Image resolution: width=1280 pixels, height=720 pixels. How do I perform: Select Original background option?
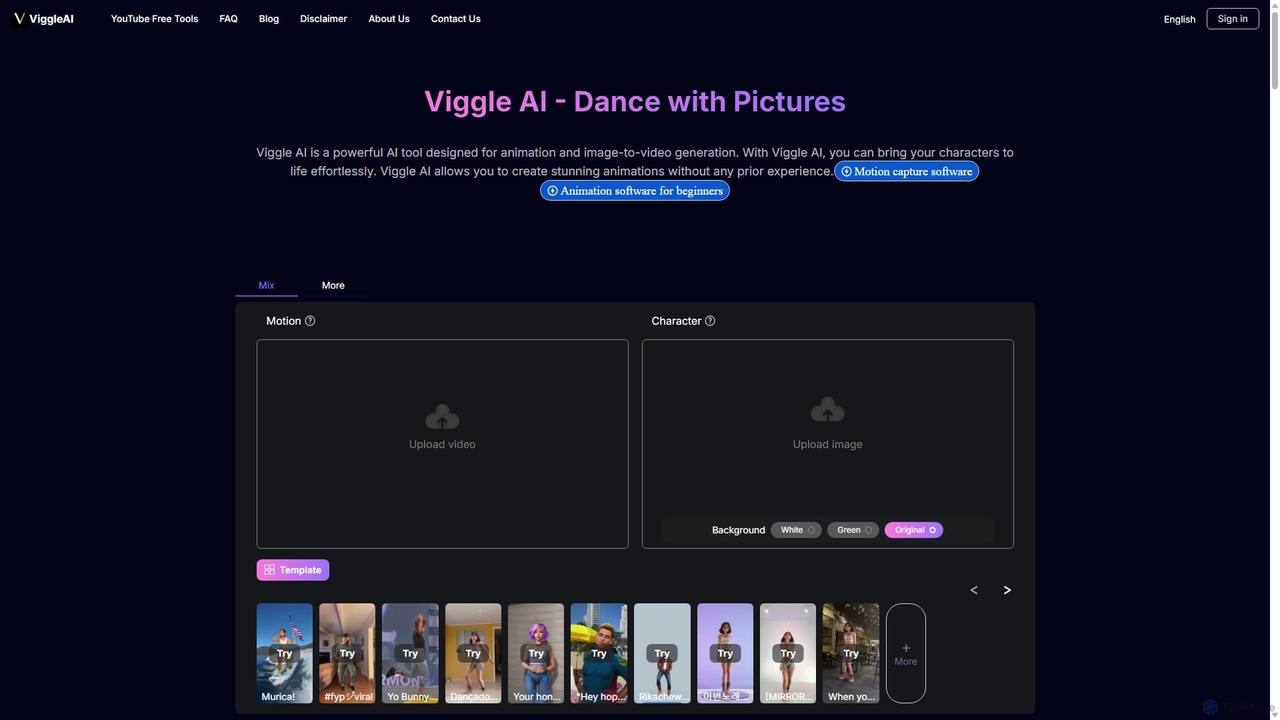click(x=914, y=530)
